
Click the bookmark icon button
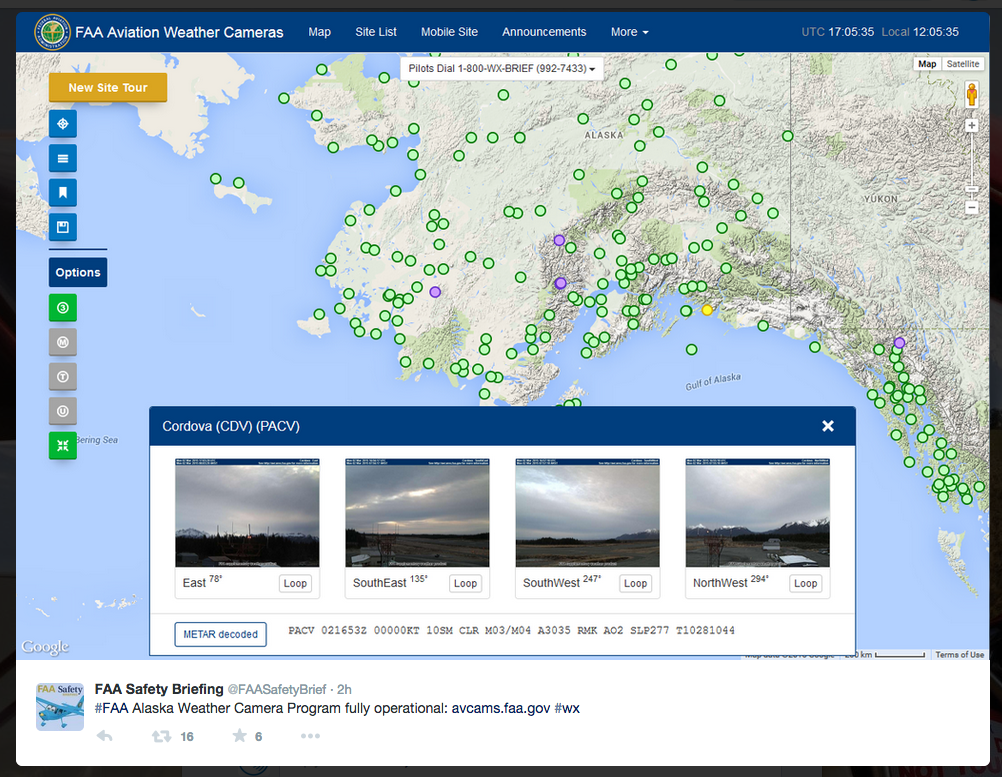click(x=63, y=192)
